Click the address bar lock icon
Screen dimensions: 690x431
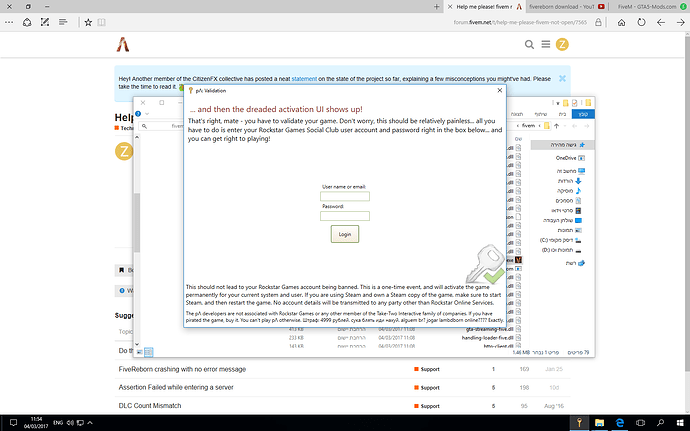pos(598,22)
